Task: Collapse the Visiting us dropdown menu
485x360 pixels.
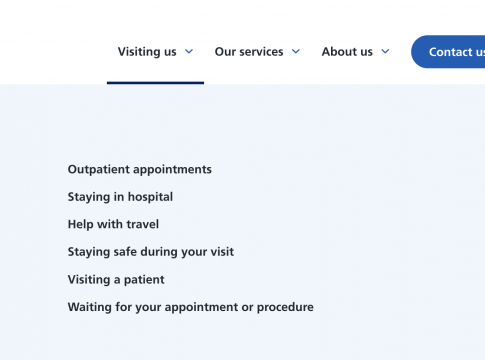Action: [155, 52]
